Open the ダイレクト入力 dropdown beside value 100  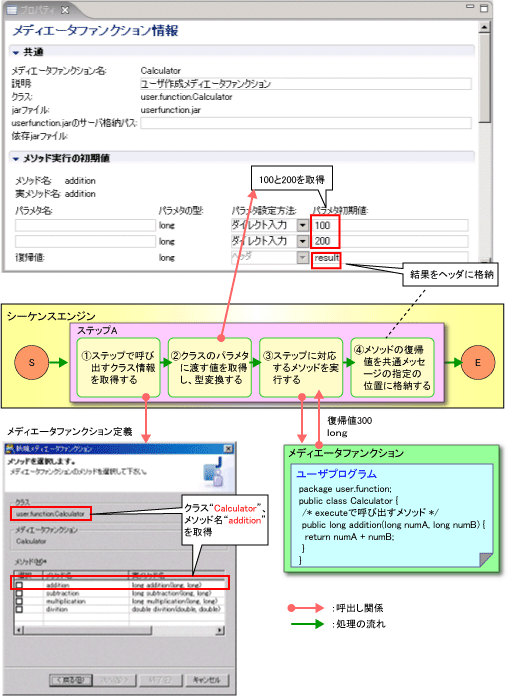click(x=302, y=225)
